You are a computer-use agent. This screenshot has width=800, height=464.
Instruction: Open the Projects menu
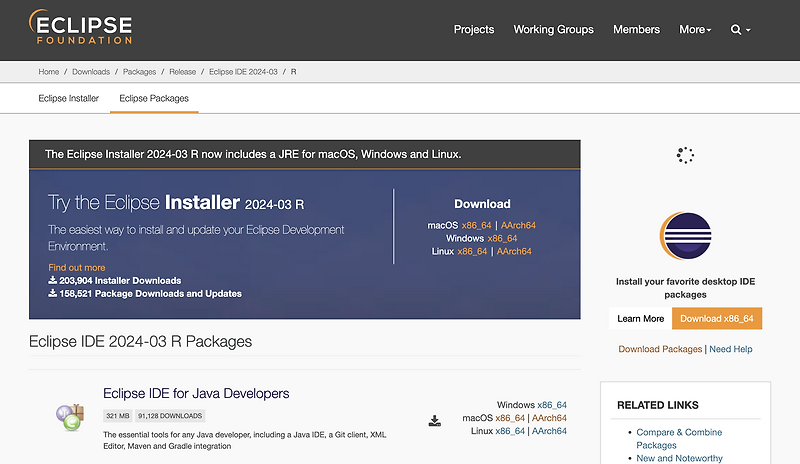(474, 30)
